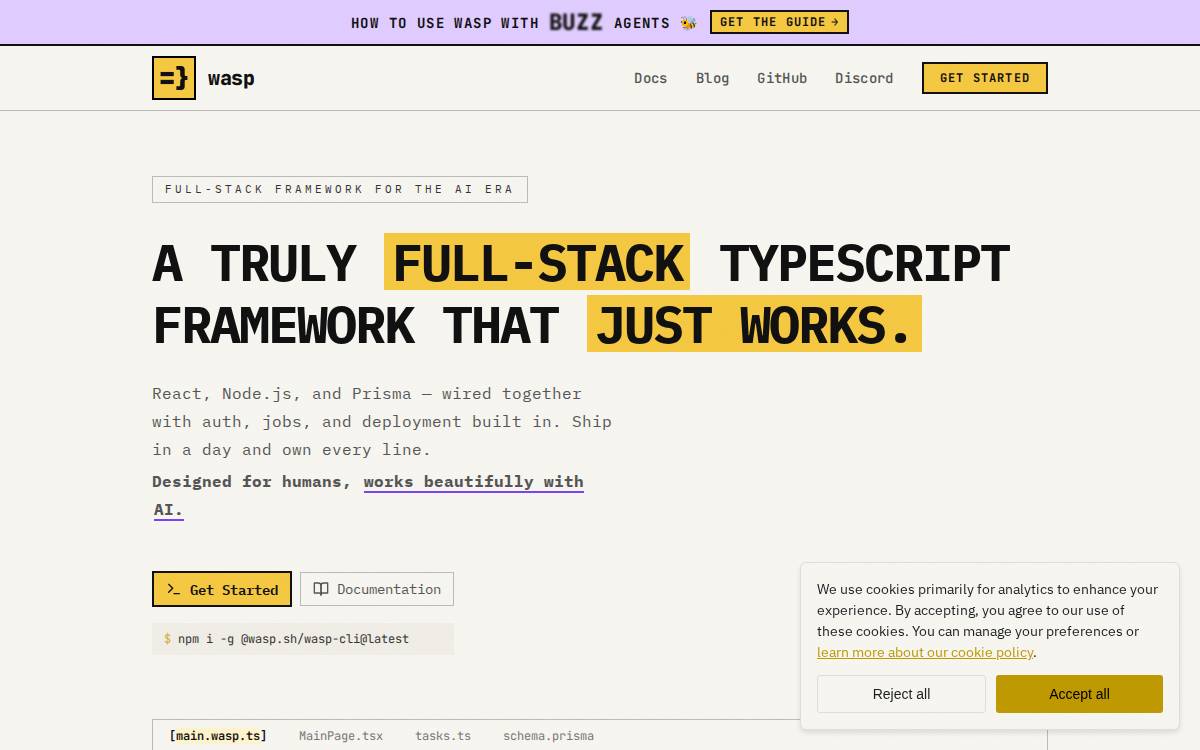This screenshot has height=750, width=1200.
Task: Switch to the tasks.ts tab
Action: coord(443,736)
